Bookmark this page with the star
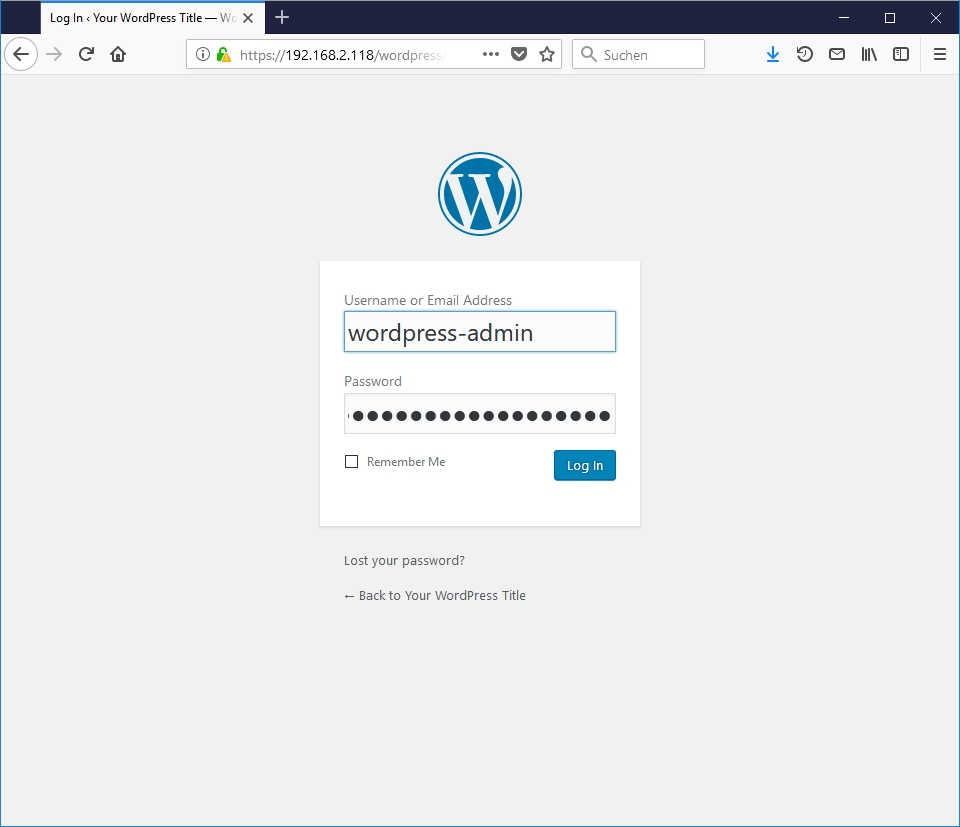 547,54
